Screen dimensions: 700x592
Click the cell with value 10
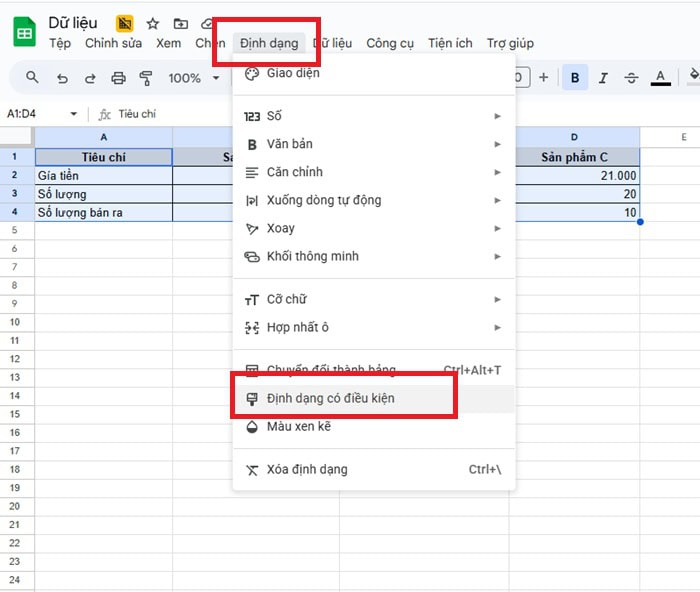[x=577, y=213]
